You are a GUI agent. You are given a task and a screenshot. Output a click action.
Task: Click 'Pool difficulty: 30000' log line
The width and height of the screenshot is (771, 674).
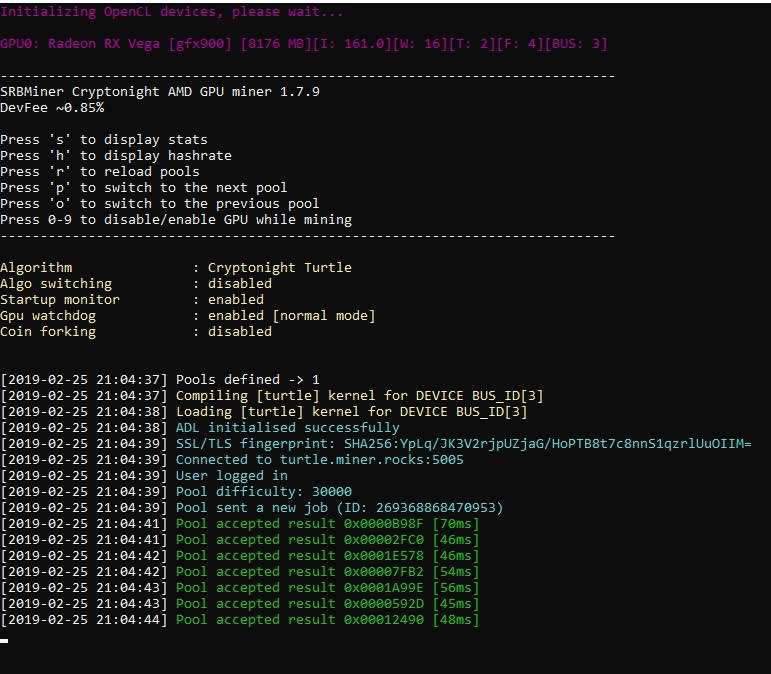click(176, 492)
